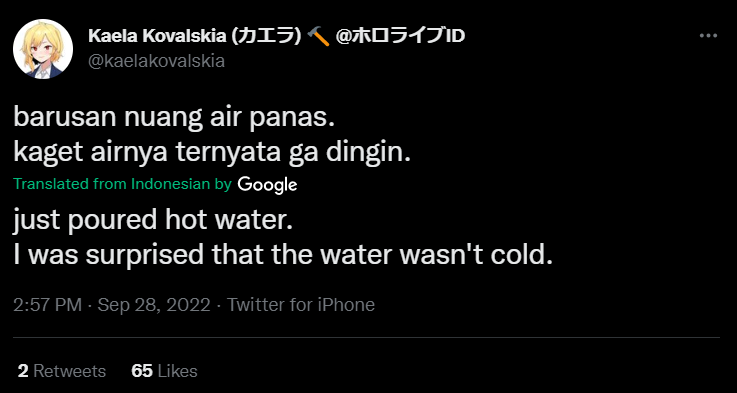View the Likes list

pyautogui.click(x=164, y=371)
